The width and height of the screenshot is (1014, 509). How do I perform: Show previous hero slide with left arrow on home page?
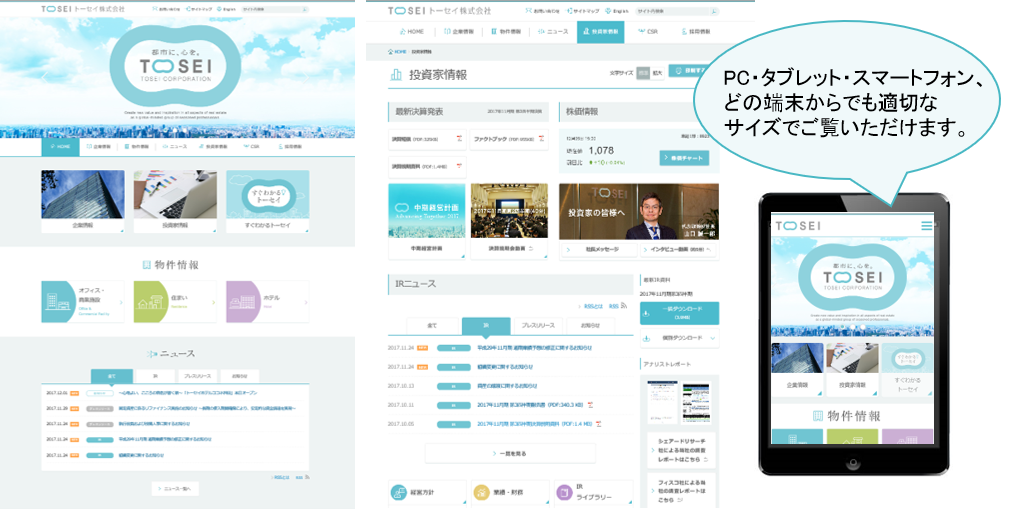coord(45,76)
